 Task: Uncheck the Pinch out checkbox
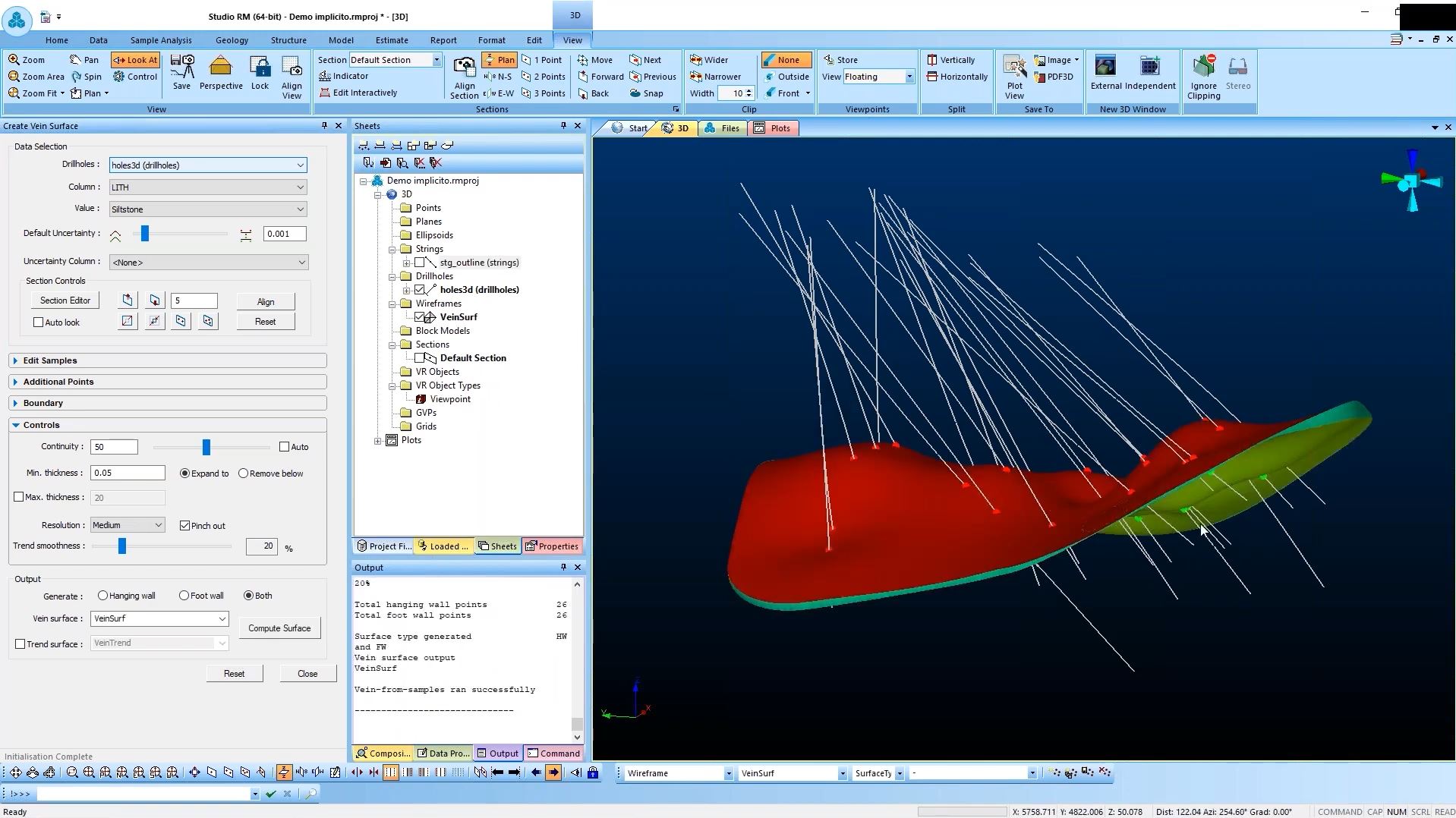pyautogui.click(x=184, y=525)
